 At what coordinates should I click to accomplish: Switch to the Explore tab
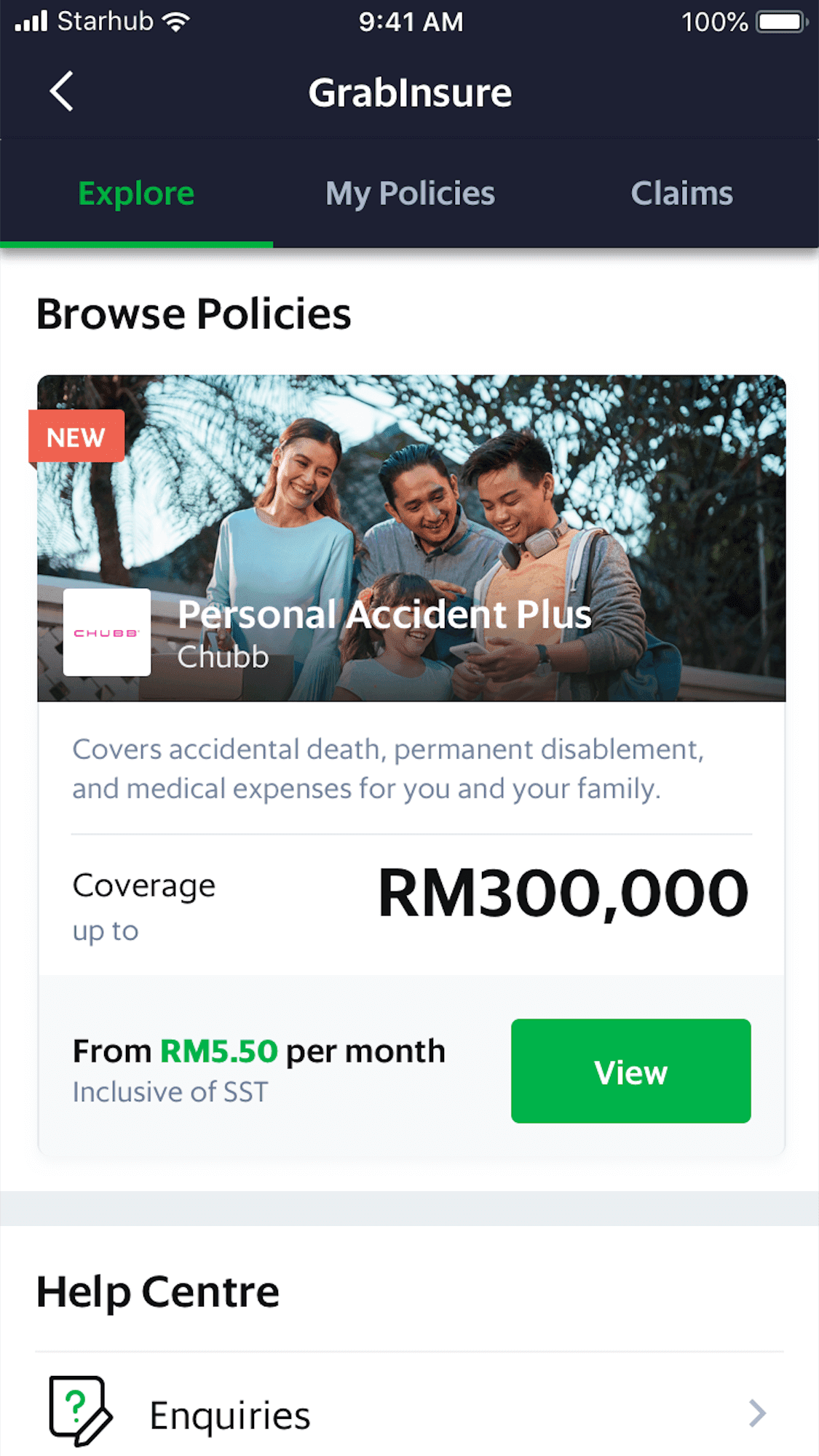tap(136, 194)
